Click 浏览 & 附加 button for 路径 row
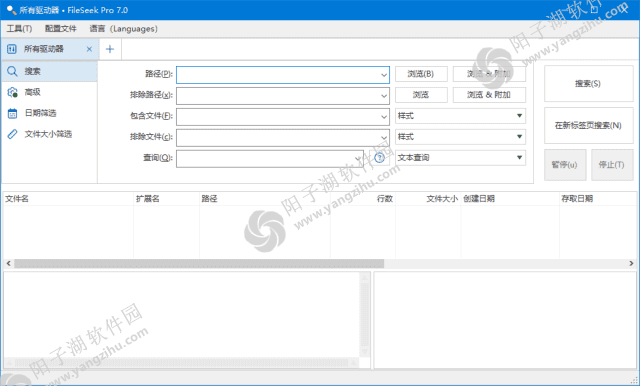This screenshot has width=640, height=386. point(489,74)
